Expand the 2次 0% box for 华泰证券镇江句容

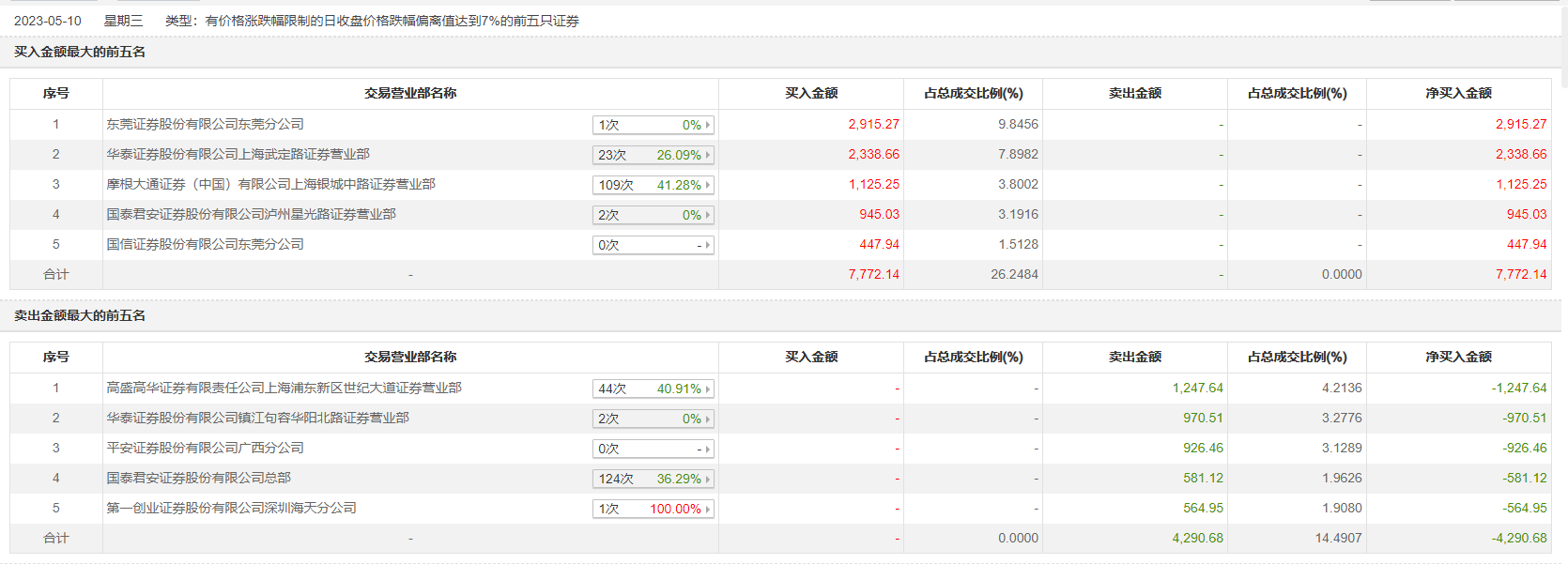coord(653,419)
